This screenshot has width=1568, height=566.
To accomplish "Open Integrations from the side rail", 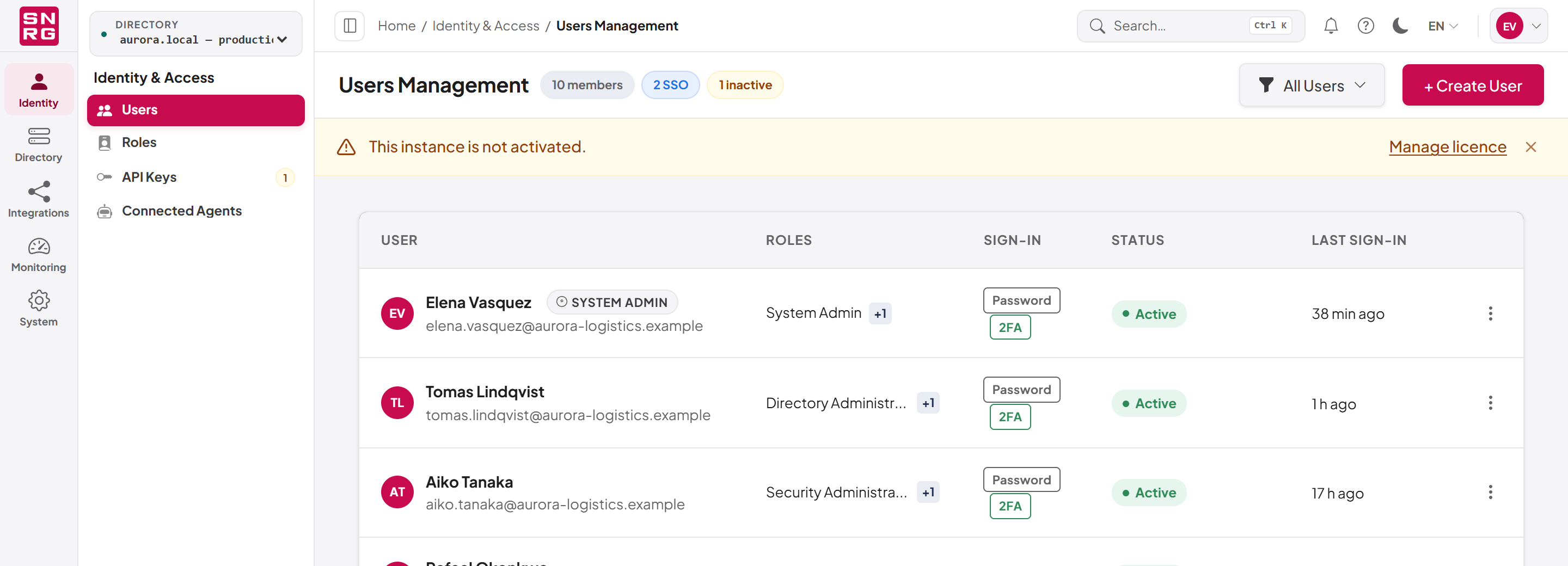I will 38,199.
